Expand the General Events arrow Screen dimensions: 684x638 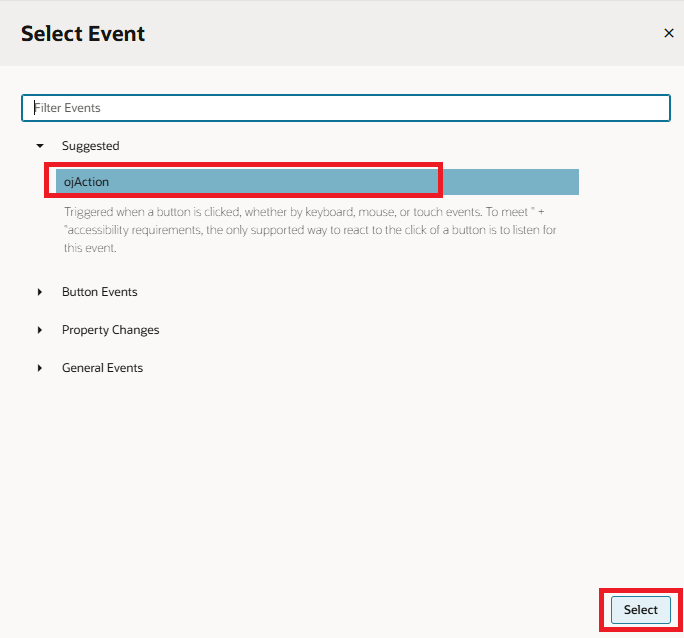tap(40, 368)
